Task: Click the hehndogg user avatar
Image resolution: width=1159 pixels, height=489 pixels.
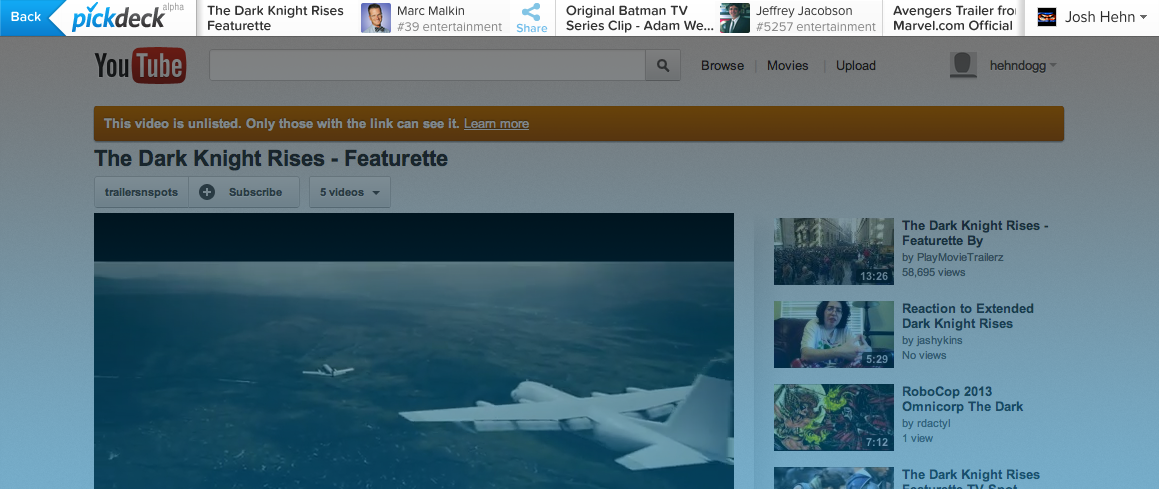Action: coord(963,66)
